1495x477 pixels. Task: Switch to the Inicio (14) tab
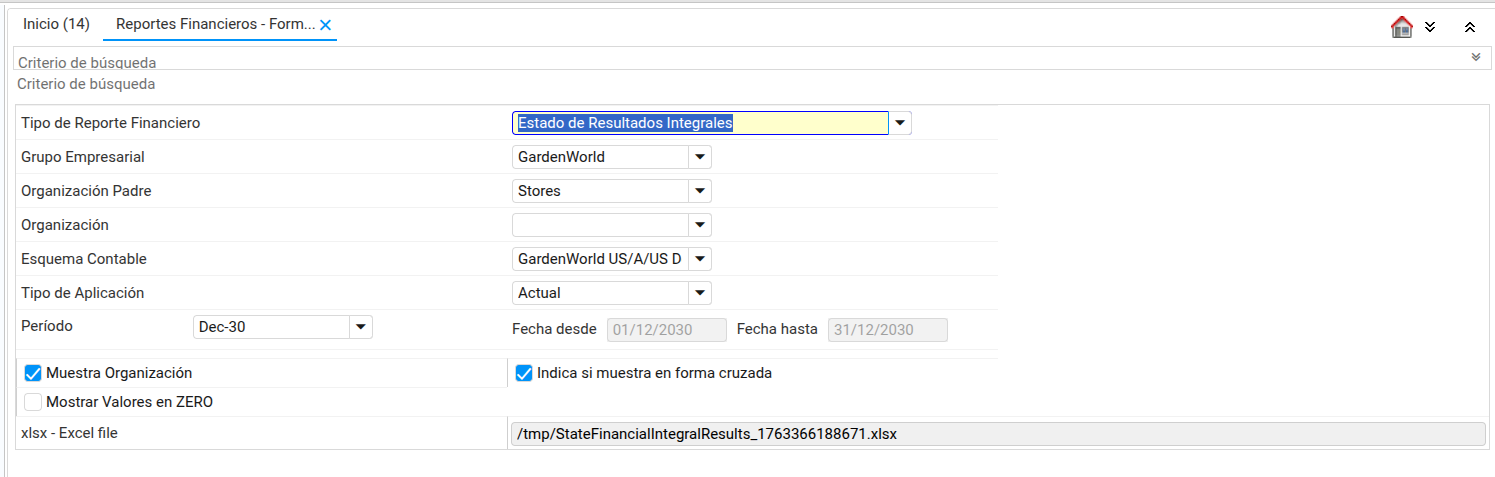click(56, 23)
